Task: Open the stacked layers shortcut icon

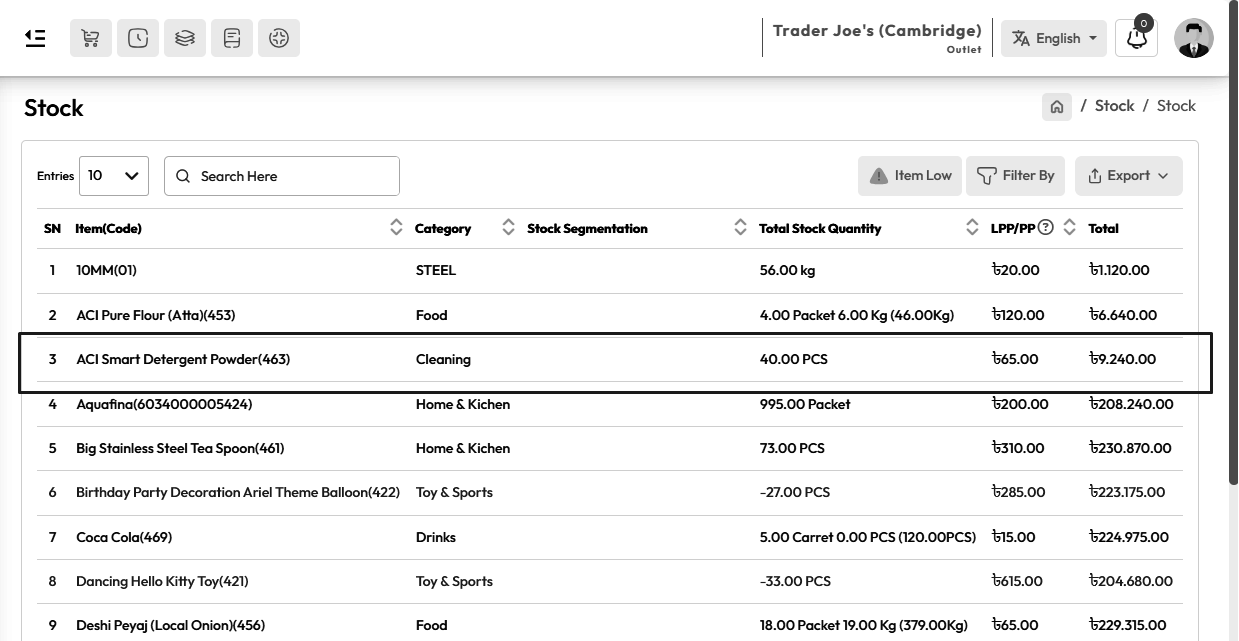Action: (185, 38)
